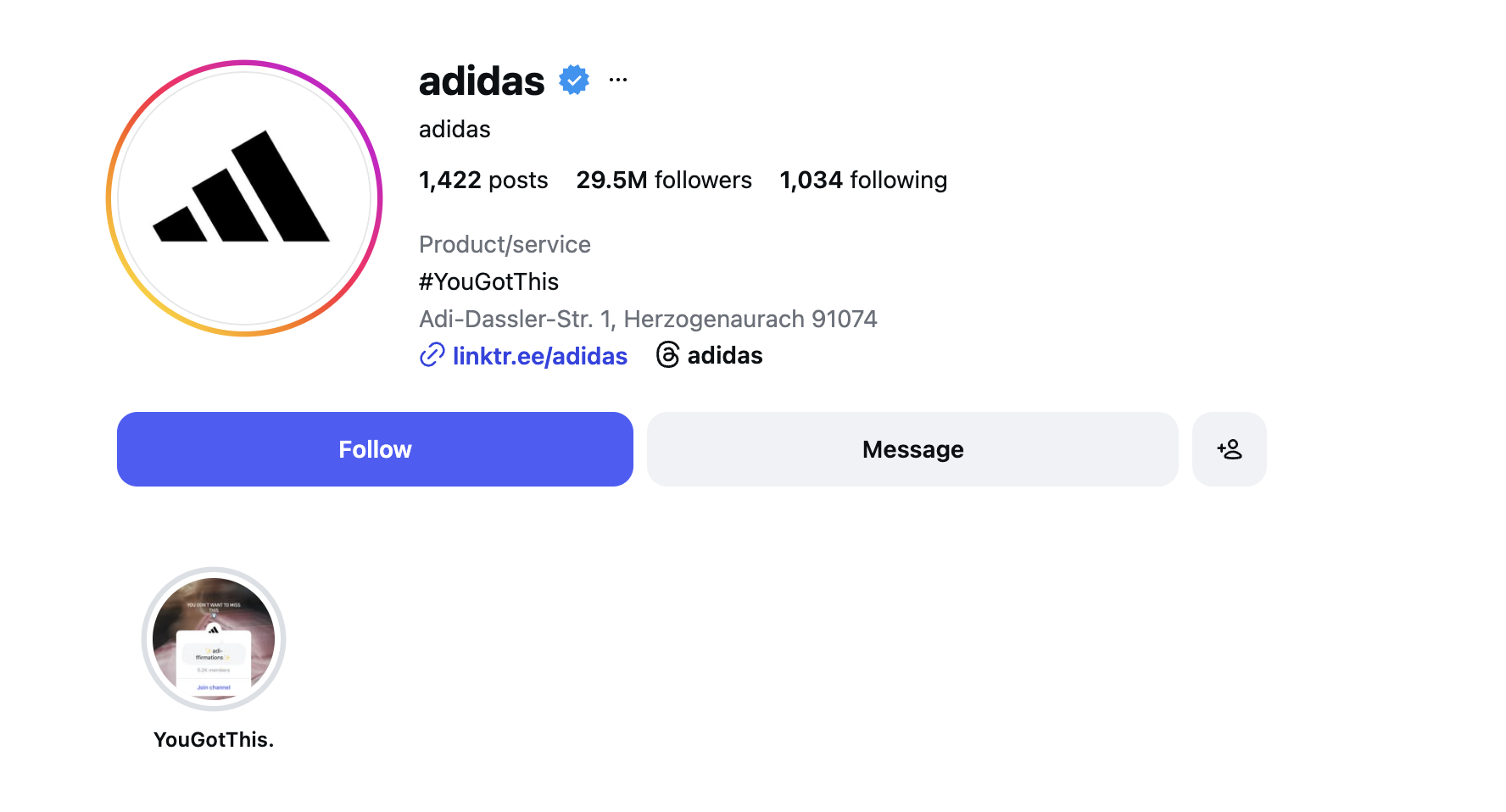This screenshot has height=812, width=1506.
Task: Click the story ring around the profile photo
Action: tap(244, 63)
